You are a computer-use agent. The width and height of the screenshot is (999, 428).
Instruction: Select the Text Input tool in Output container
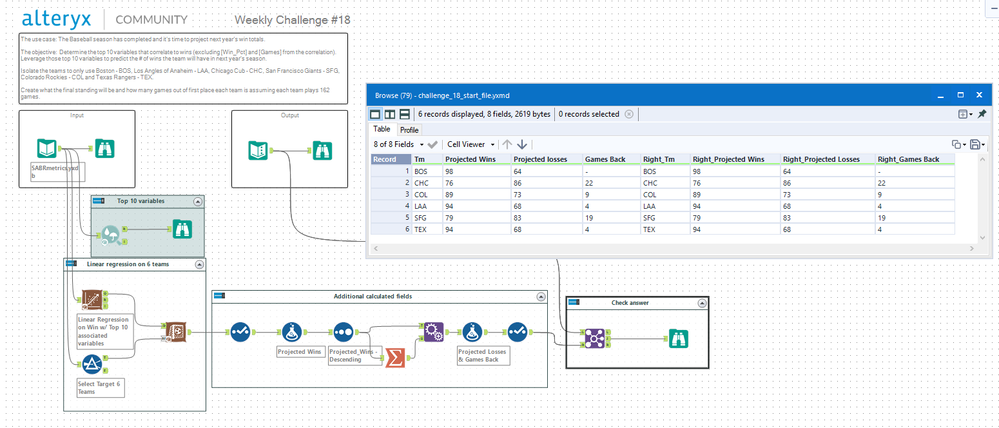(x=259, y=151)
